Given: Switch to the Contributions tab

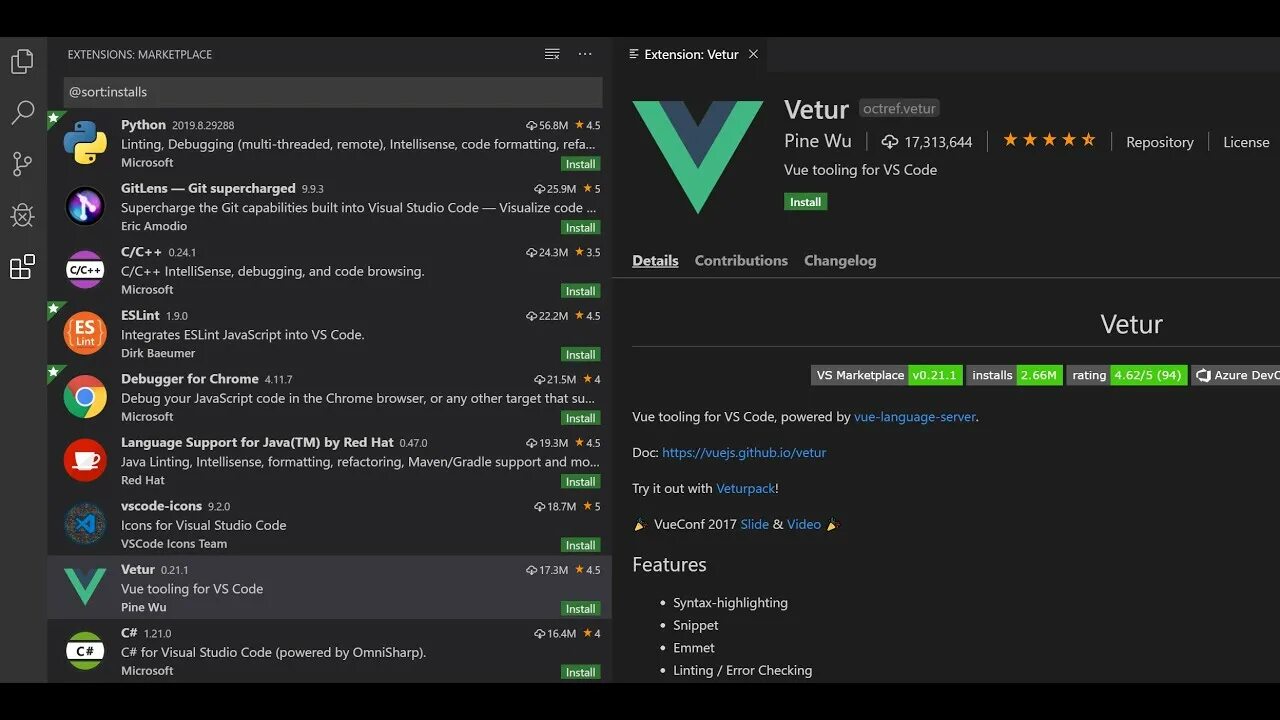Looking at the screenshot, I should [741, 260].
